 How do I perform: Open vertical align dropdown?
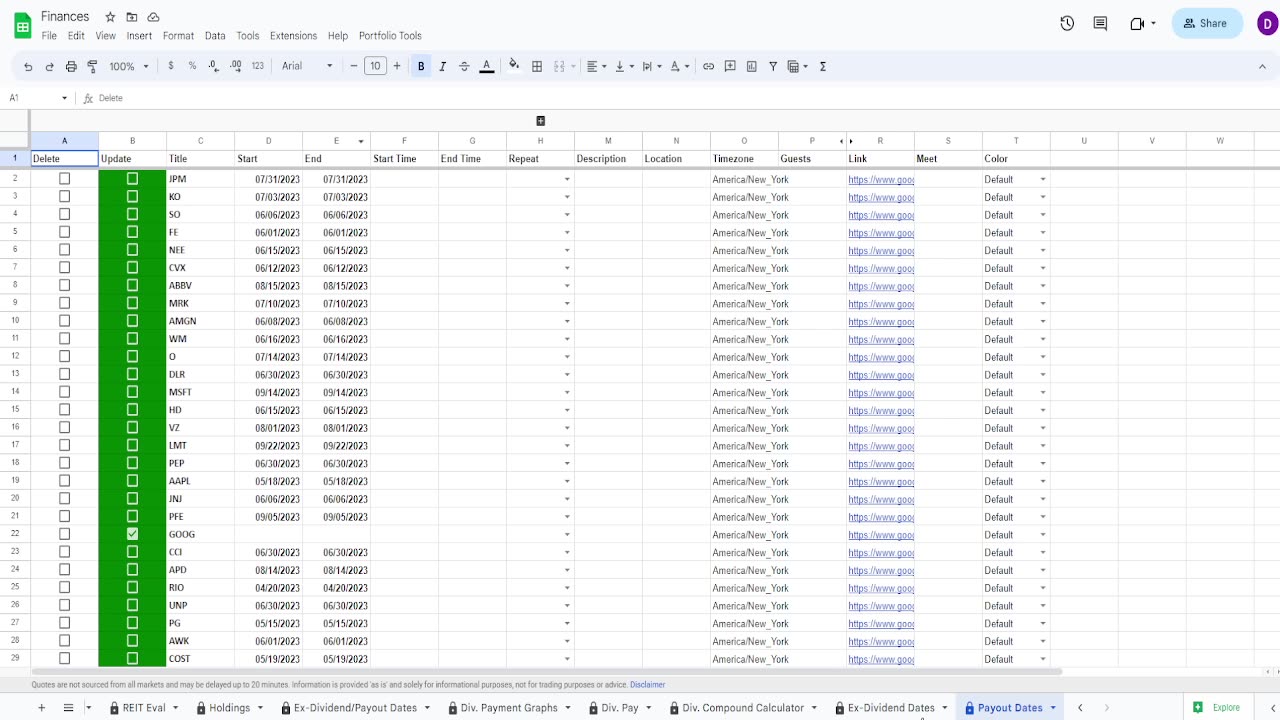624,66
